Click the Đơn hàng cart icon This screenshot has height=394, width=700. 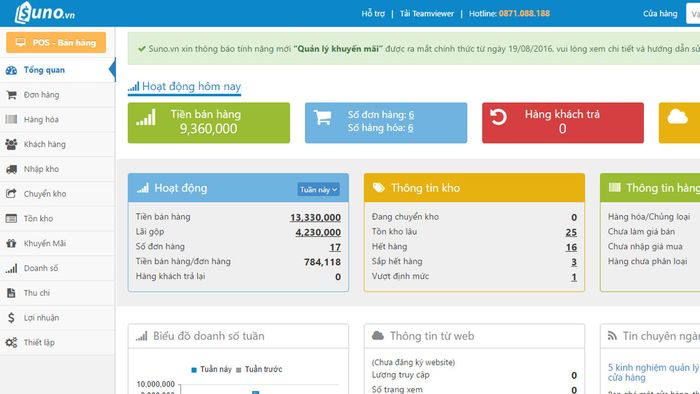tap(11, 95)
